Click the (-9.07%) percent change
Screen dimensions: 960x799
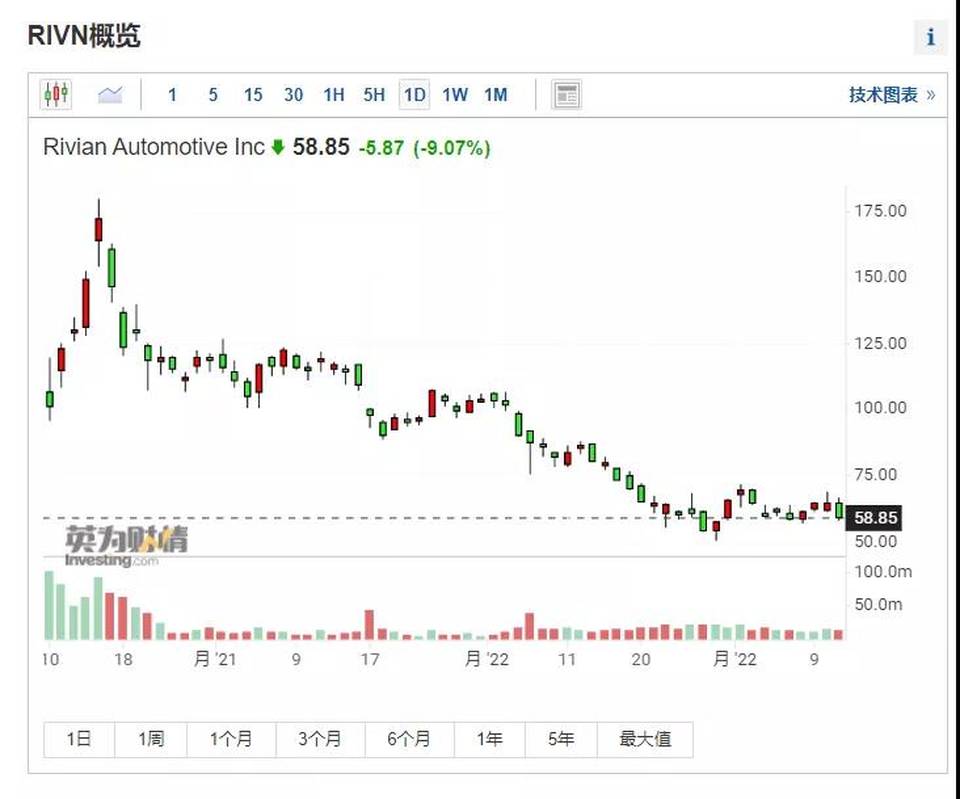[452, 148]
